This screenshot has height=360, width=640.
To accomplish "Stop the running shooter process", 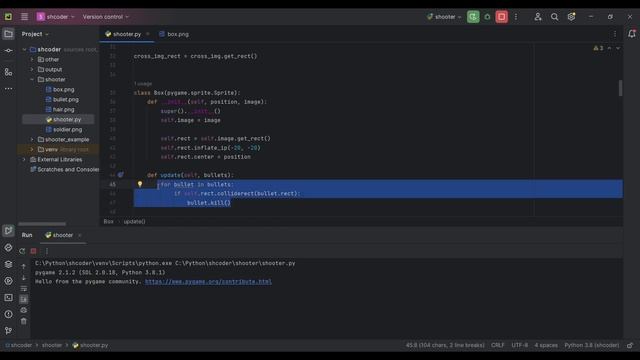I will click(502, 17).
